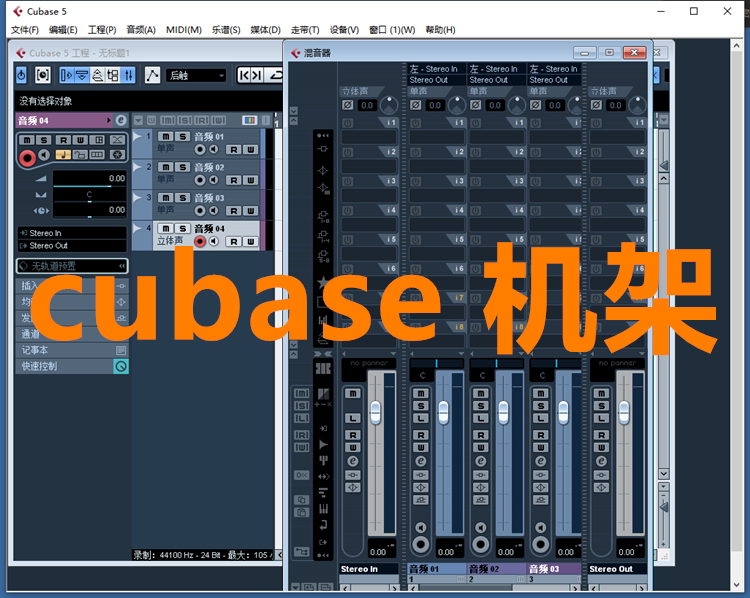The width and height of the screenshot is (750, 598).
Task: Adjust input gain knob on Stereo In
Action: (389, 105)
